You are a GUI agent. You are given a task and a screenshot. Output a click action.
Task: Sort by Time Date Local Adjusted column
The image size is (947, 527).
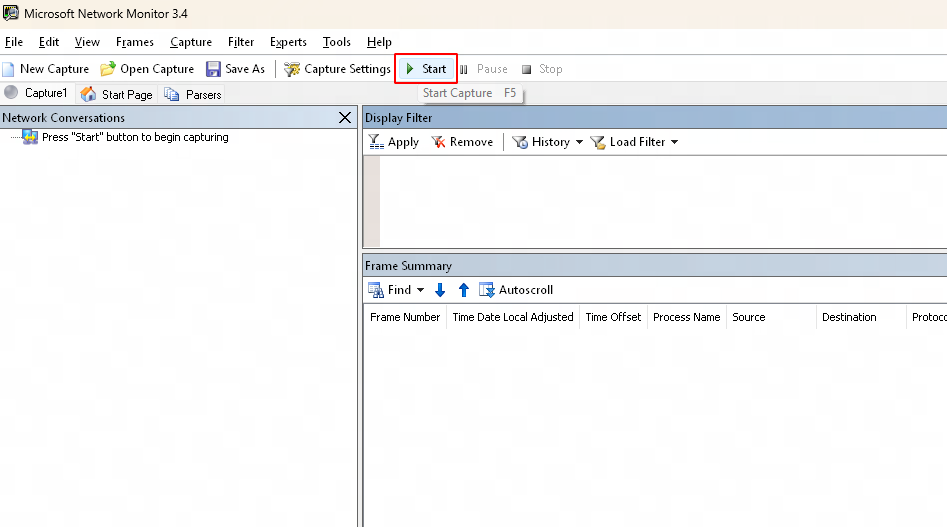click(513, 318)
